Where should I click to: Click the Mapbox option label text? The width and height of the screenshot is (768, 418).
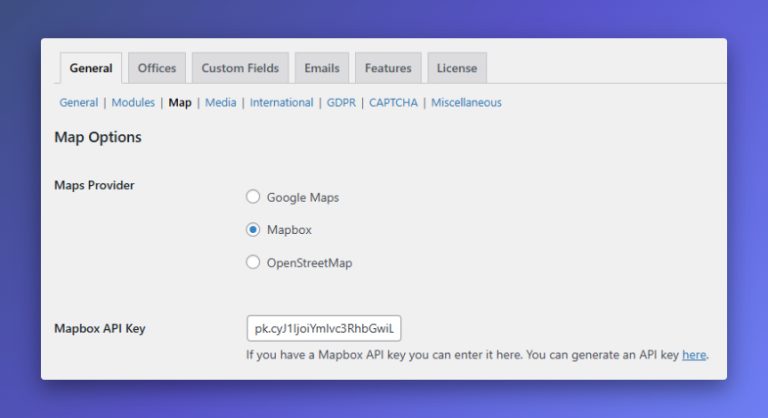pos(289,230)
